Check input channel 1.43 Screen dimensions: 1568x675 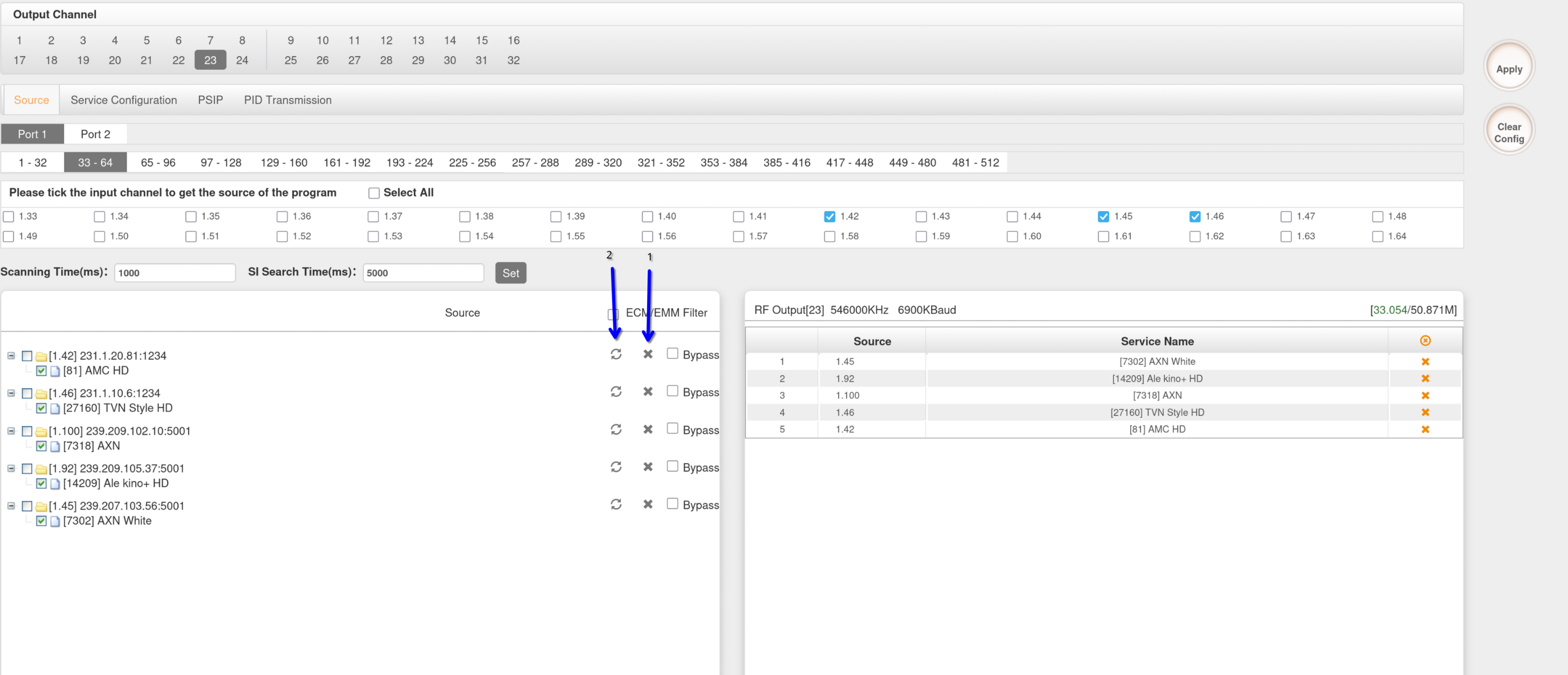click(x=920, y=217)
